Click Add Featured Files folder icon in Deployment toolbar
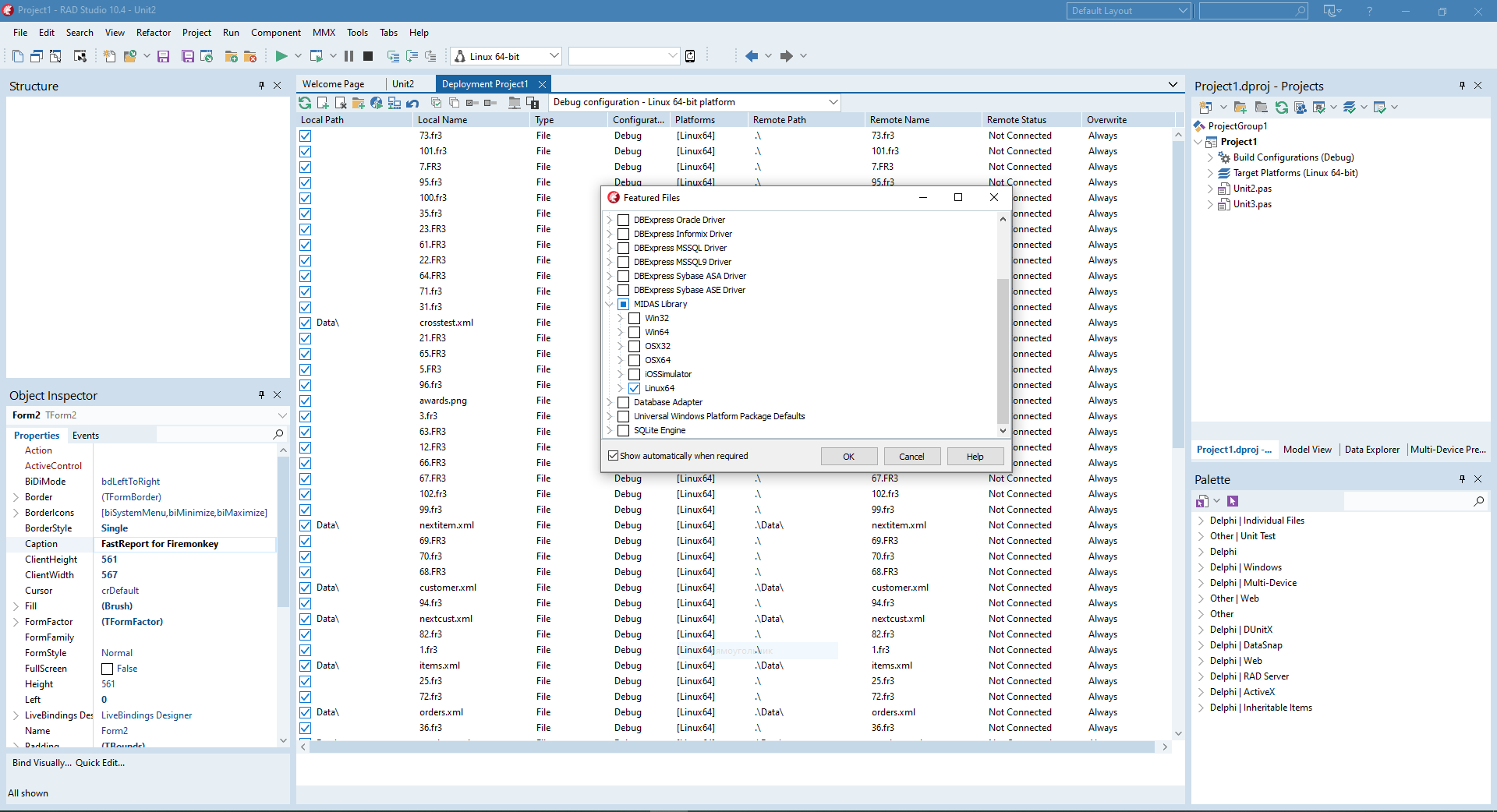Image resolution: width=1497 pixels, height=812 pixels. (x=359, y=103)
